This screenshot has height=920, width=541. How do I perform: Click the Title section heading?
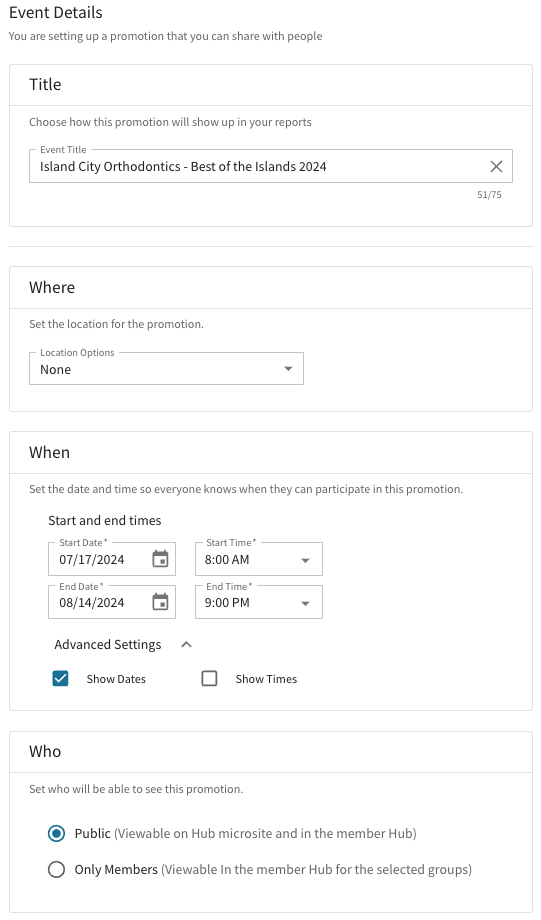45,84
